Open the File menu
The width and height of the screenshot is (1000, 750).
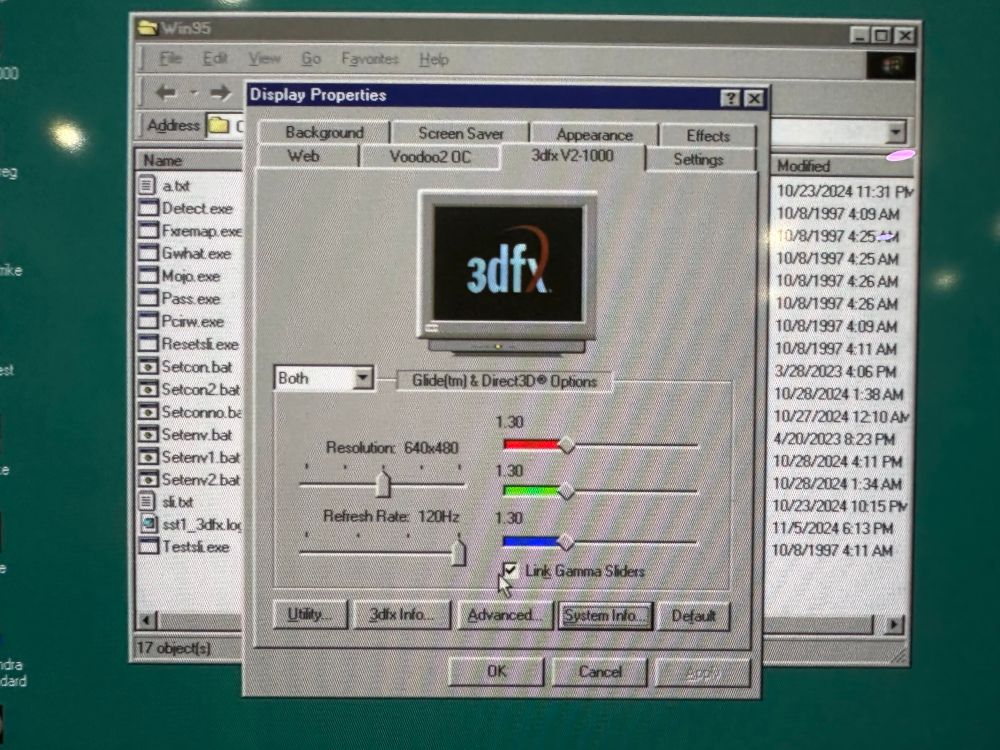170,59
